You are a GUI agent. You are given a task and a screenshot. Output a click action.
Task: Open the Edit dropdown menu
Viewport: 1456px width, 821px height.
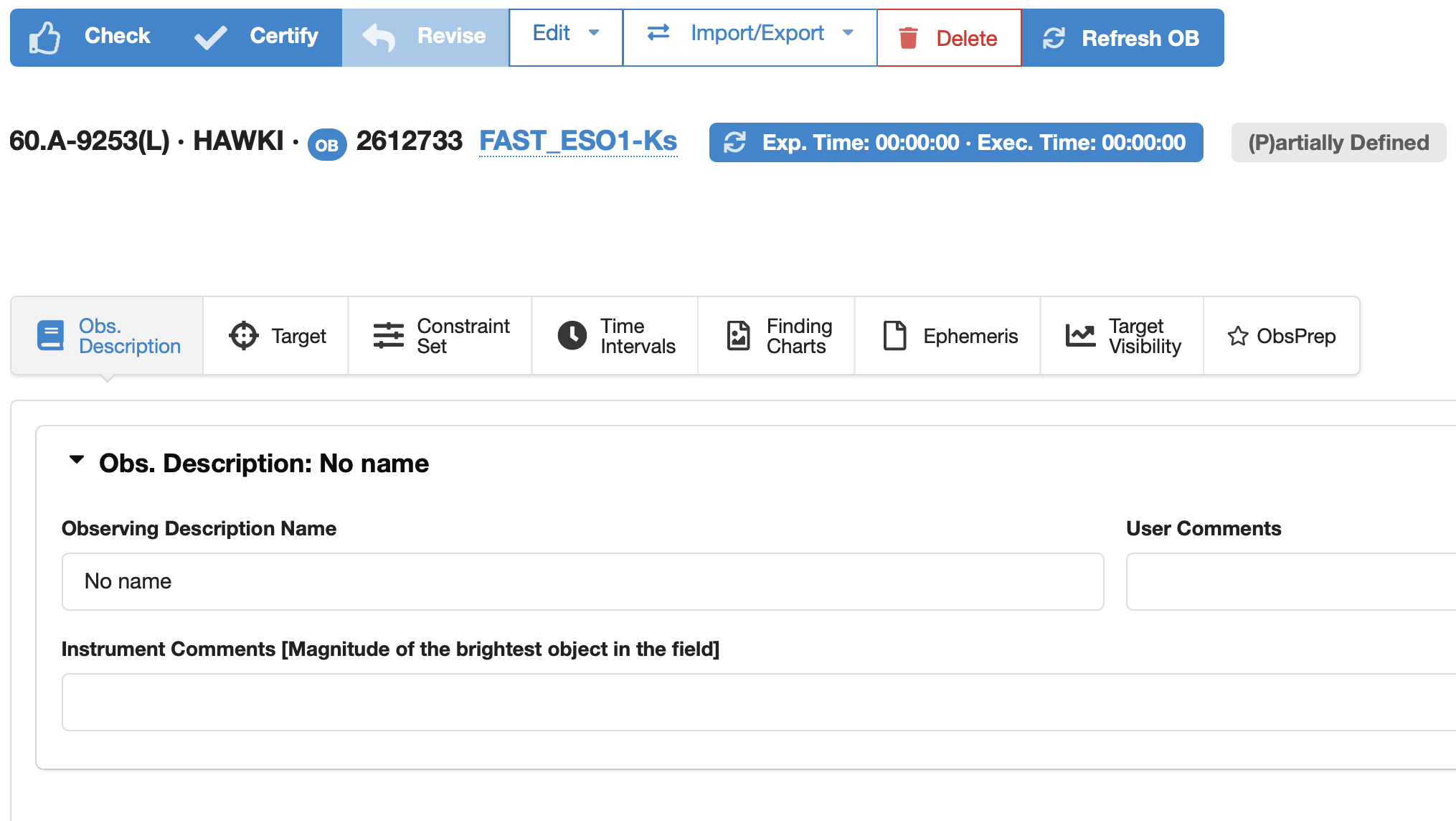point(565,34)
